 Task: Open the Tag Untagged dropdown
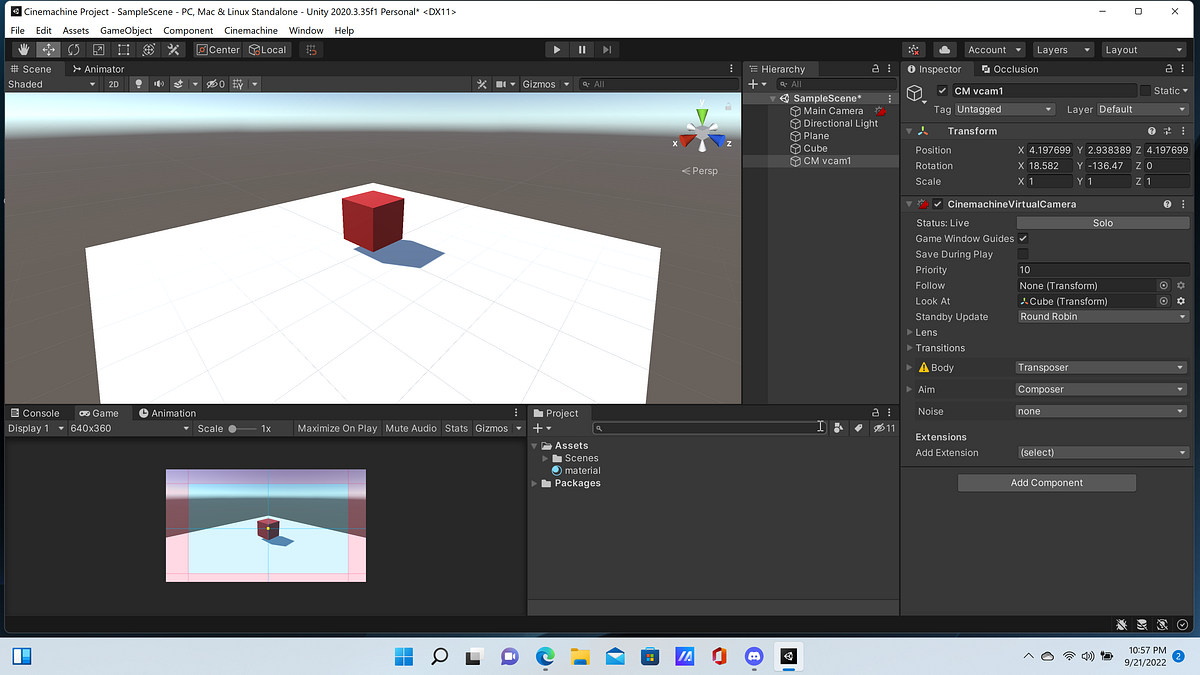[x=1005, y=109]
